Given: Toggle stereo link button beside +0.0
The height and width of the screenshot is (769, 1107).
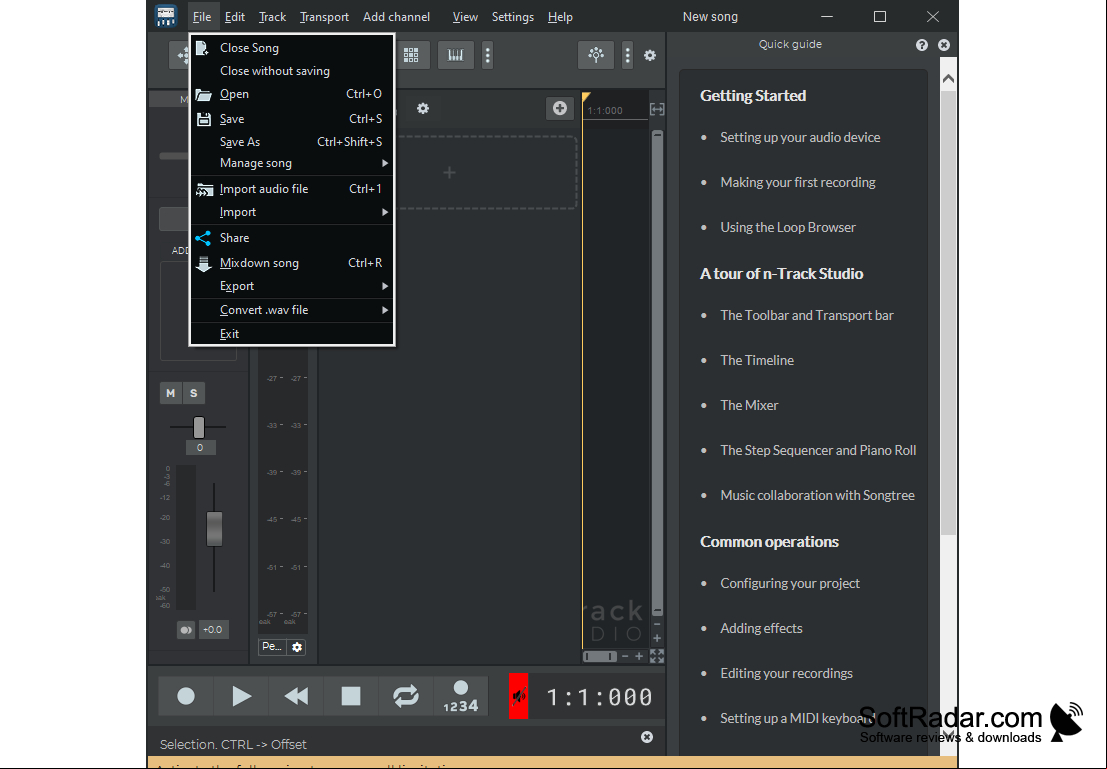Looking at the screenshot, I should (x=186, y=630).
